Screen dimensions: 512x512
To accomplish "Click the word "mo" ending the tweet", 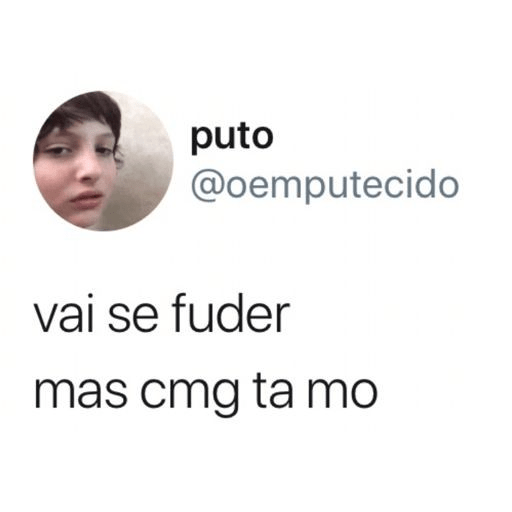I will [342, 391].
